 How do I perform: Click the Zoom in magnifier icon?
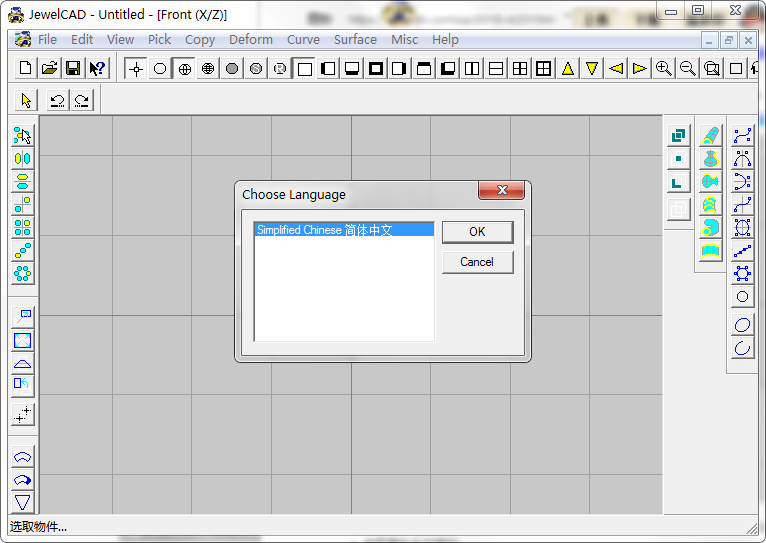pos(663,69)
